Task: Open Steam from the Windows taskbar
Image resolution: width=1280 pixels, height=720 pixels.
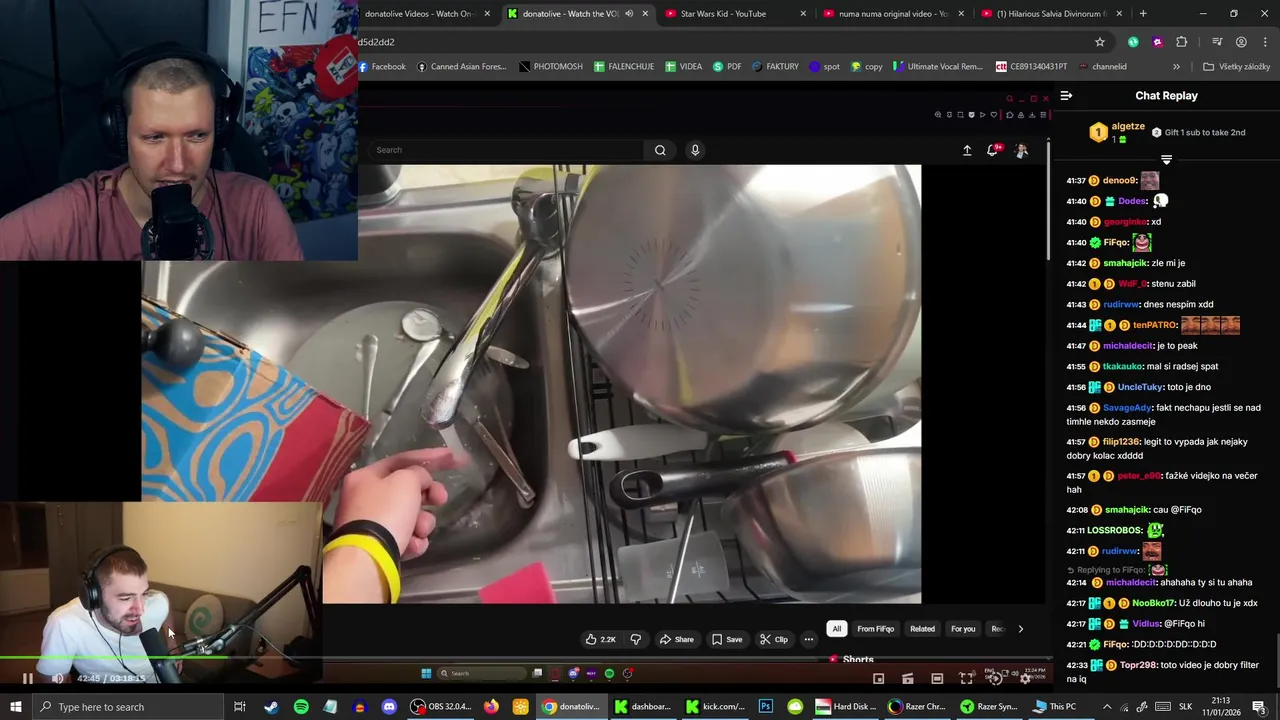Action: point(271,707)
